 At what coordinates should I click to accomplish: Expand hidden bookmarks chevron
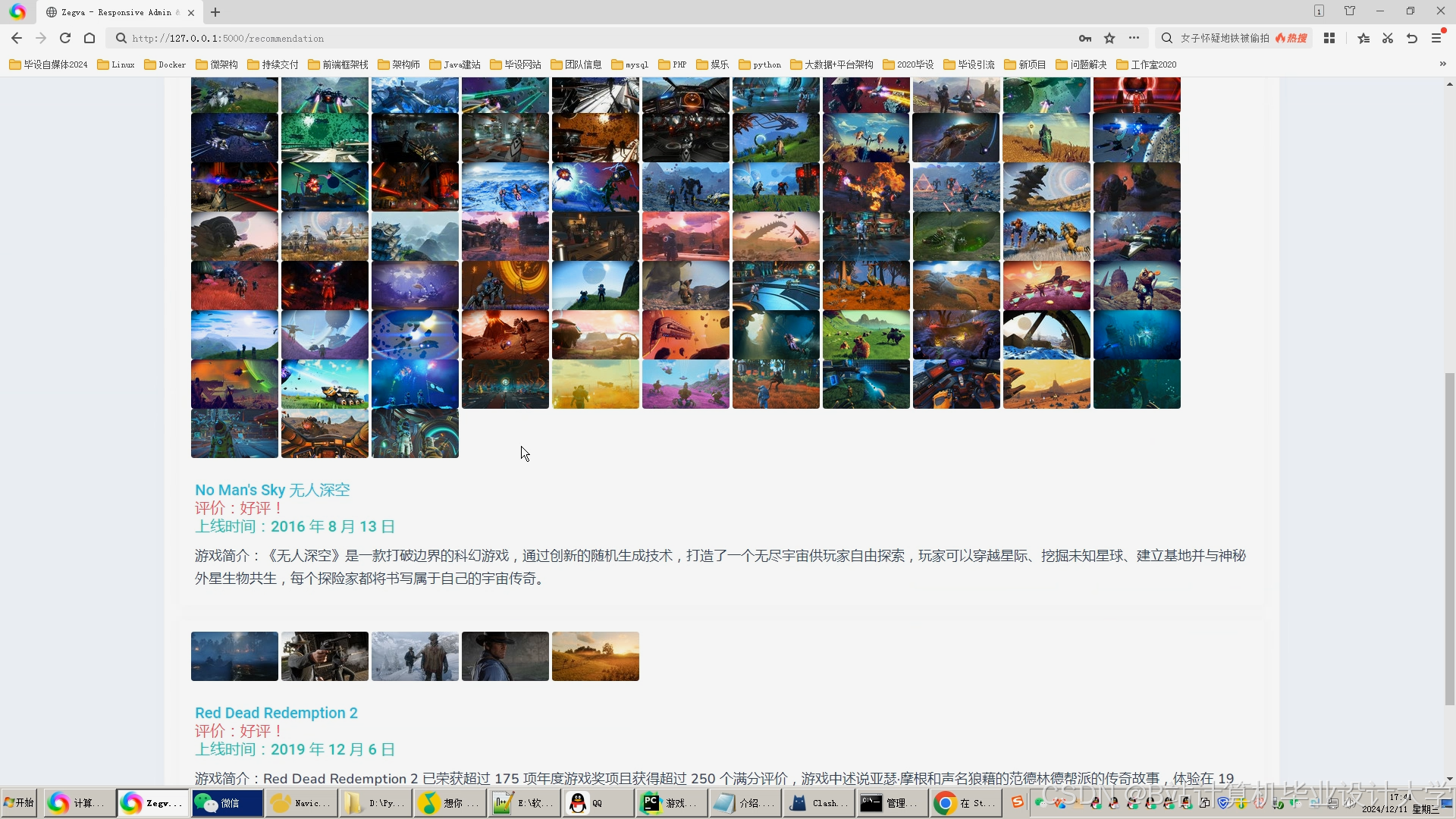tap(1442, 64)
